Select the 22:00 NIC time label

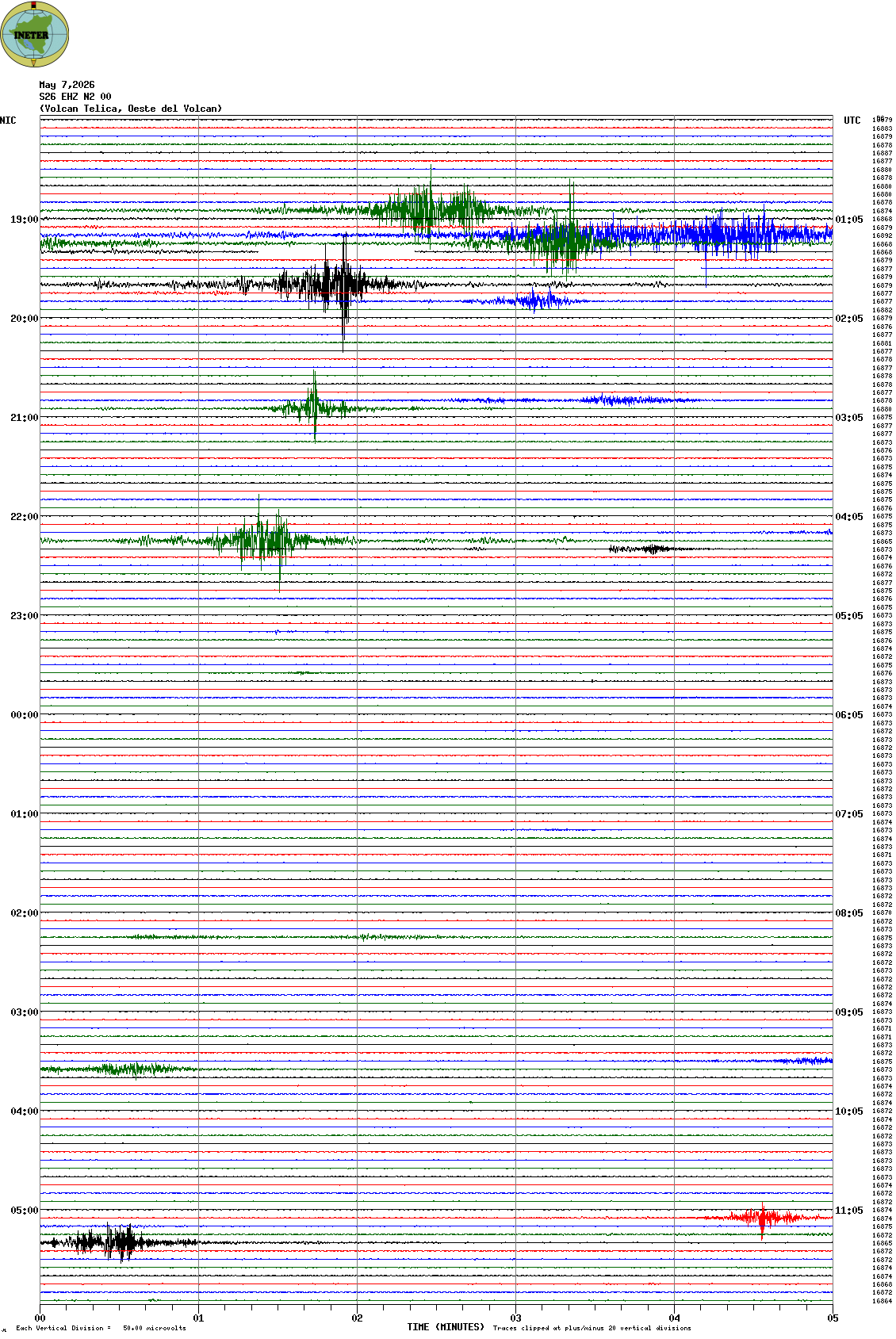(24, 517)
